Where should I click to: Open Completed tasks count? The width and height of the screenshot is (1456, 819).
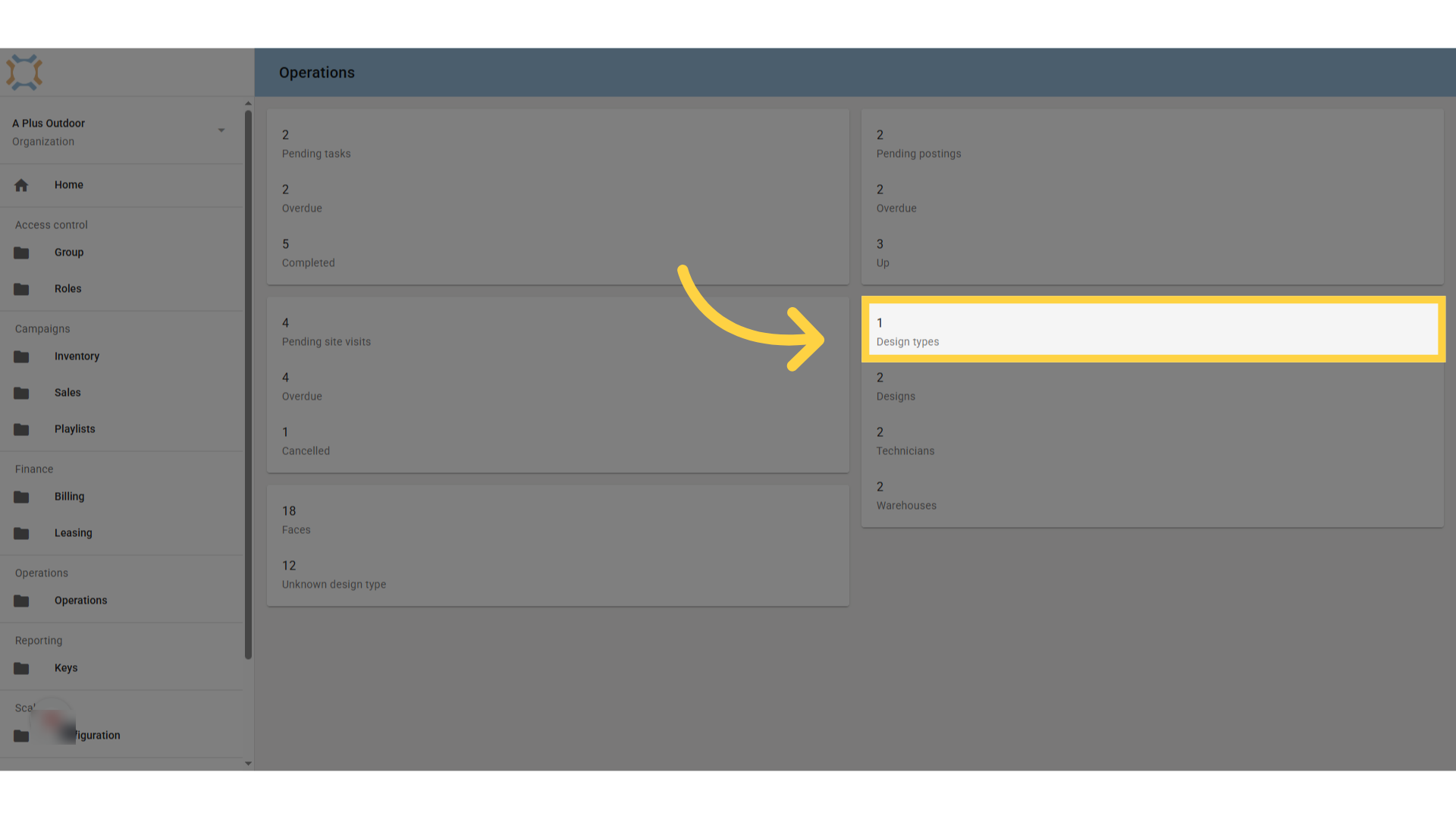pyautogui.click(x=558, y=253)
